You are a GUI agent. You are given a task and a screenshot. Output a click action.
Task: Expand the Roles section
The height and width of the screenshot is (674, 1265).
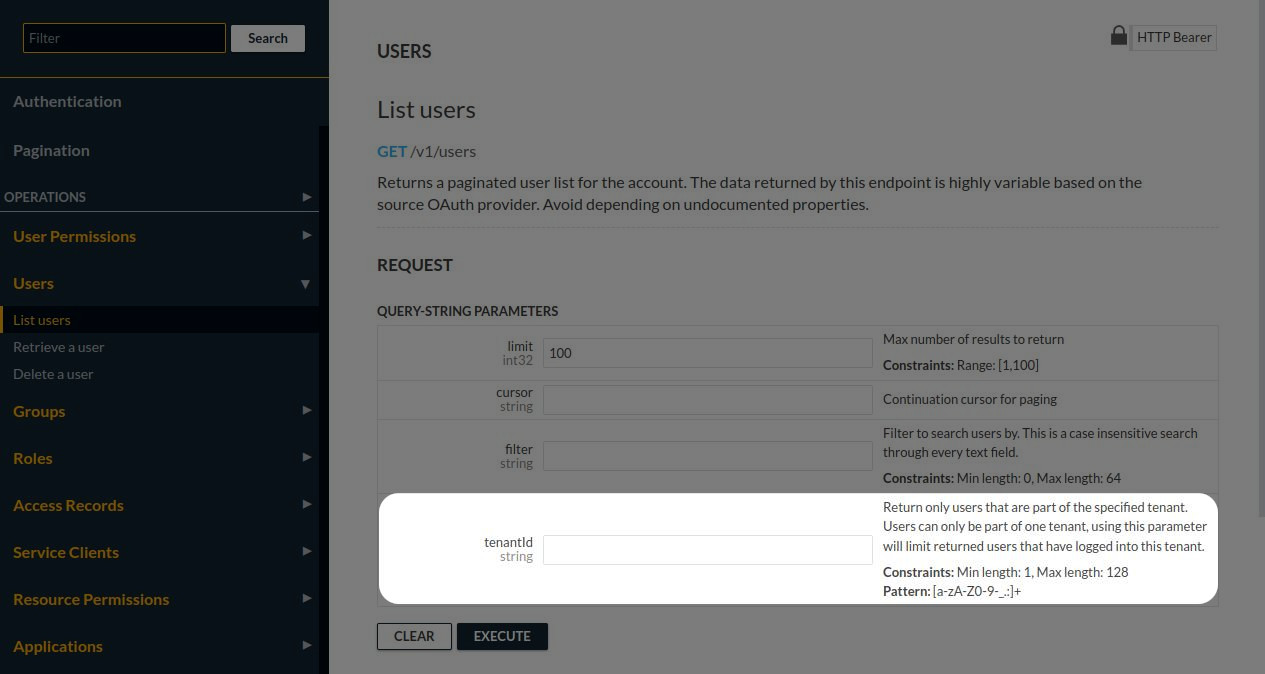[307, 458]
